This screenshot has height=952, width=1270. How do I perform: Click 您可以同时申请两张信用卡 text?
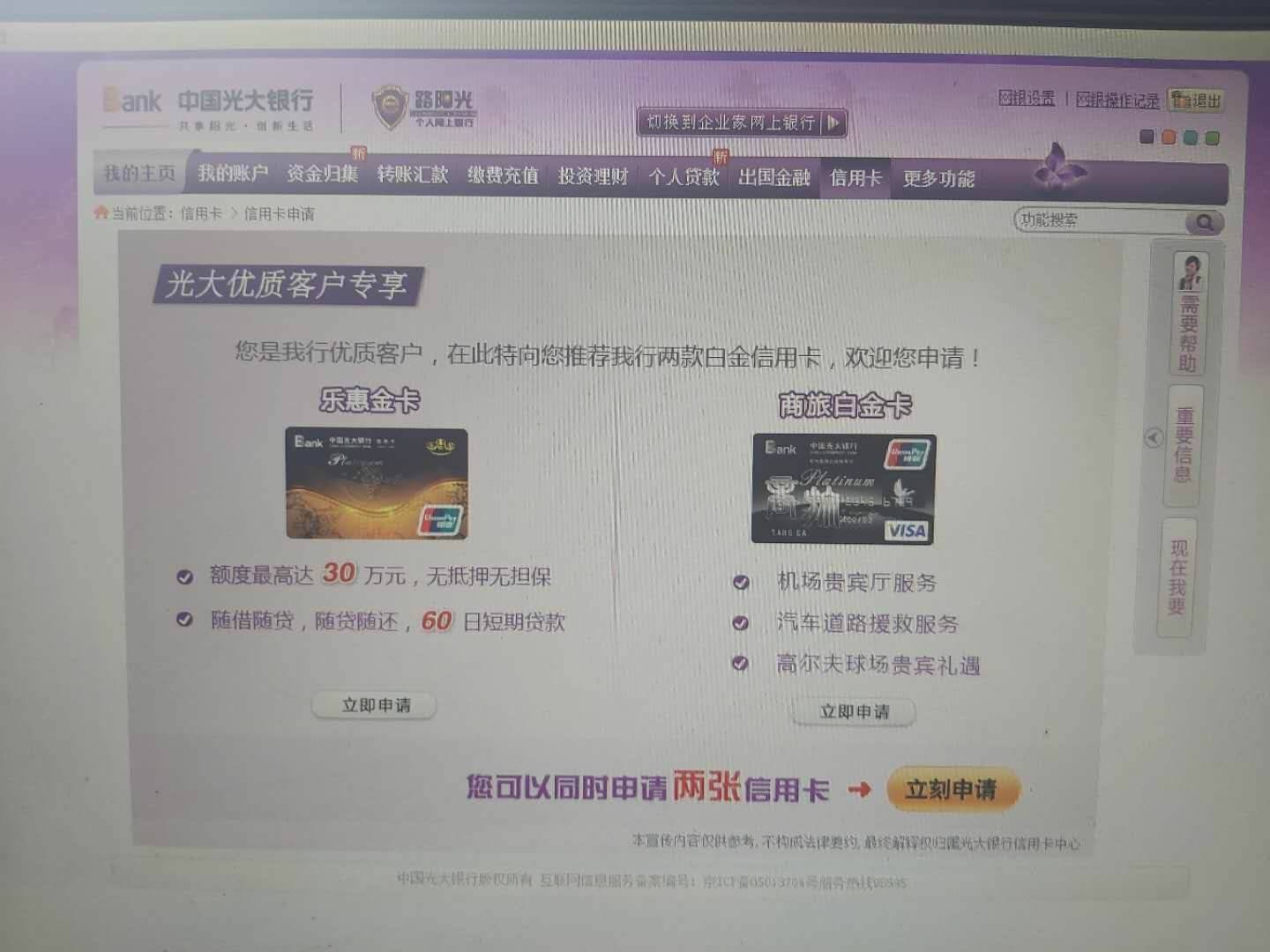pyautogui.click(x=648, y=786)
